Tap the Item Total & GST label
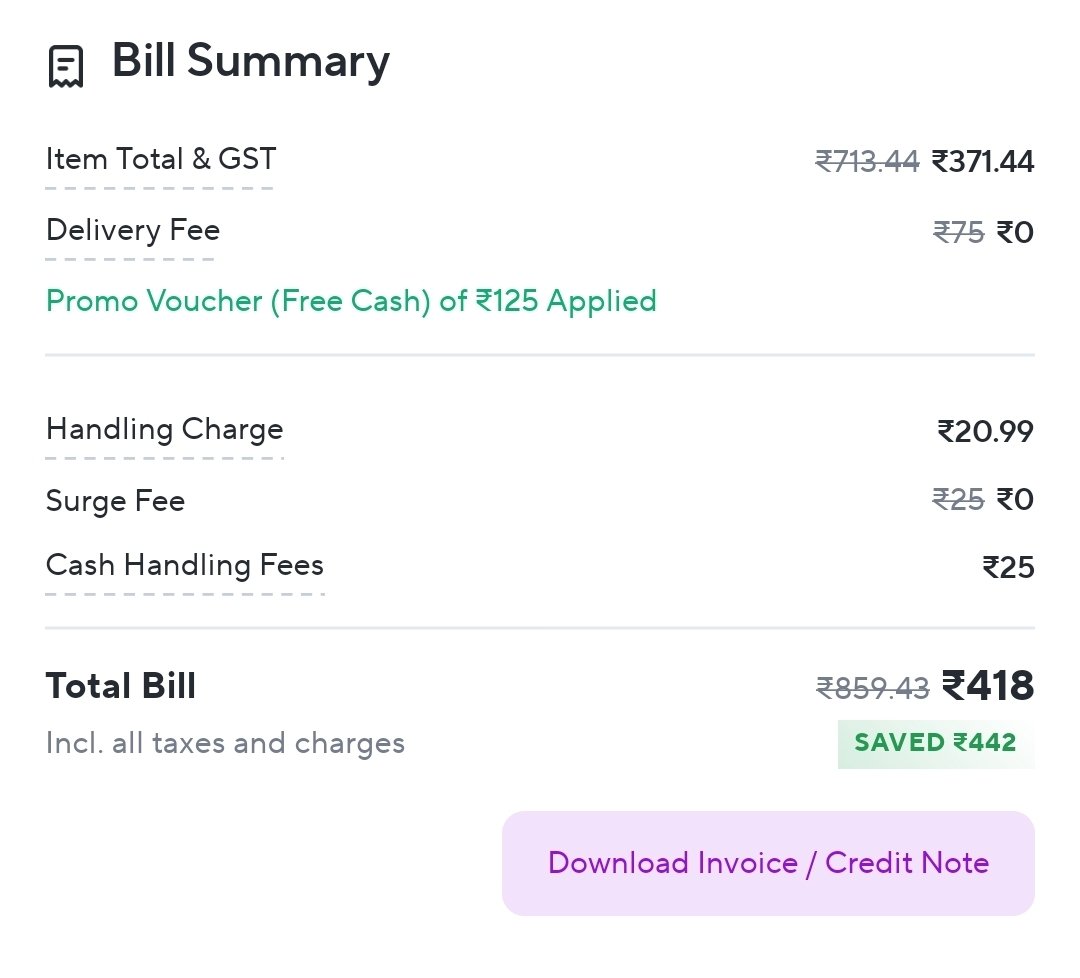 (x=160, y=159)
